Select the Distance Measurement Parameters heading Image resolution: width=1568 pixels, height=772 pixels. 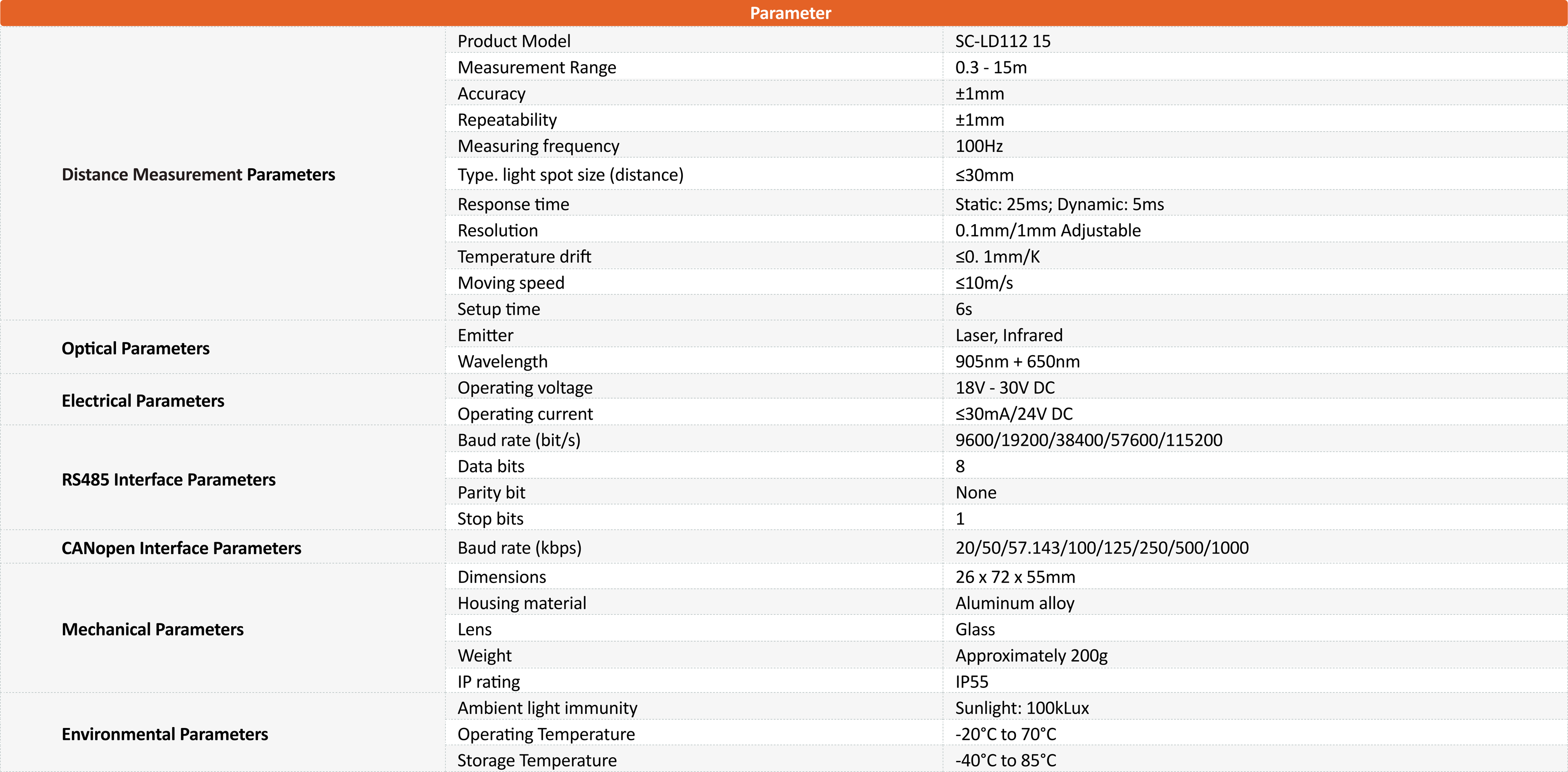pos(198,175)
